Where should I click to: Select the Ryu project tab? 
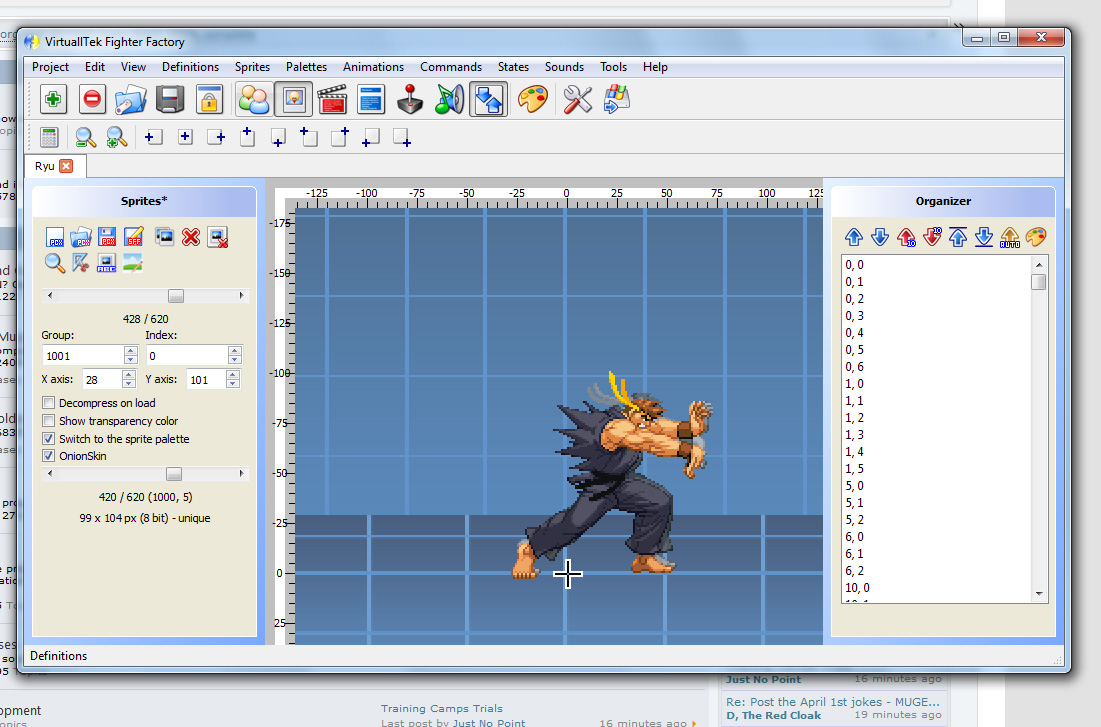(x=45, y=166)
